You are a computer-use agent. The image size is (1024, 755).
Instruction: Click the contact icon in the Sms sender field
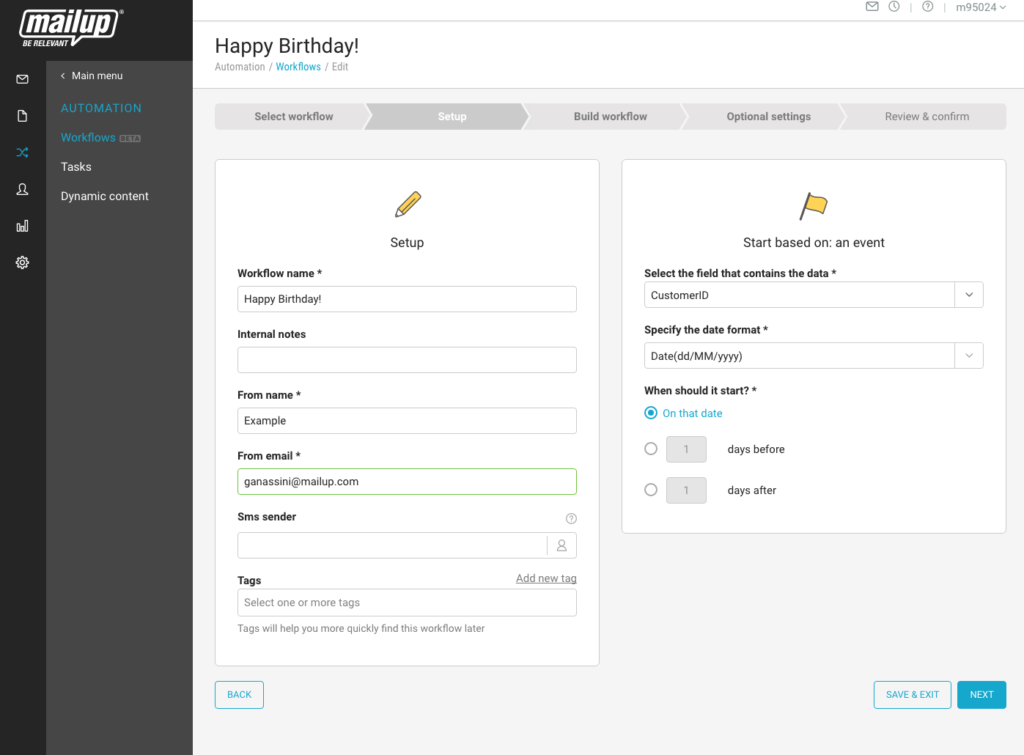click(562, 545)
